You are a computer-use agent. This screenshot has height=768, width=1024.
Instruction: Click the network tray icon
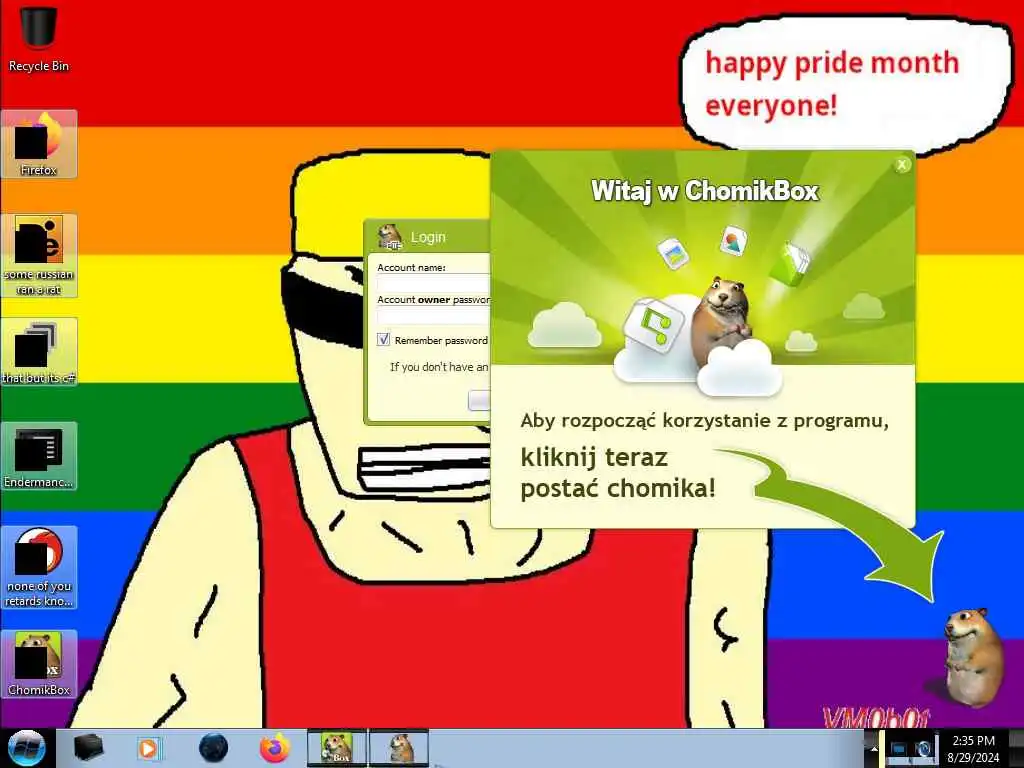click(x=899, y=749)
